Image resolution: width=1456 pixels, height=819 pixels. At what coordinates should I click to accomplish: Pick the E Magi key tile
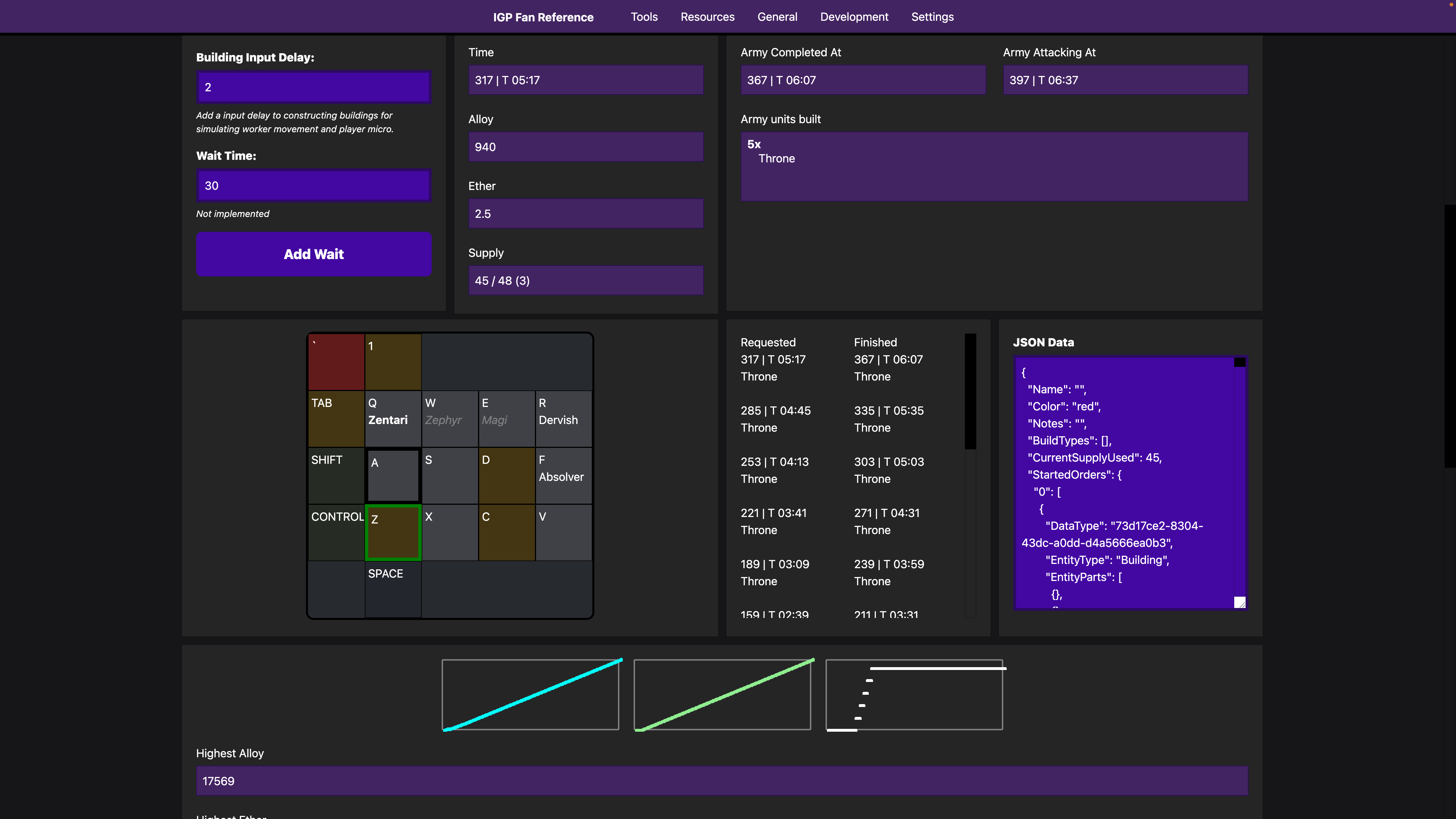coord(506,418)
